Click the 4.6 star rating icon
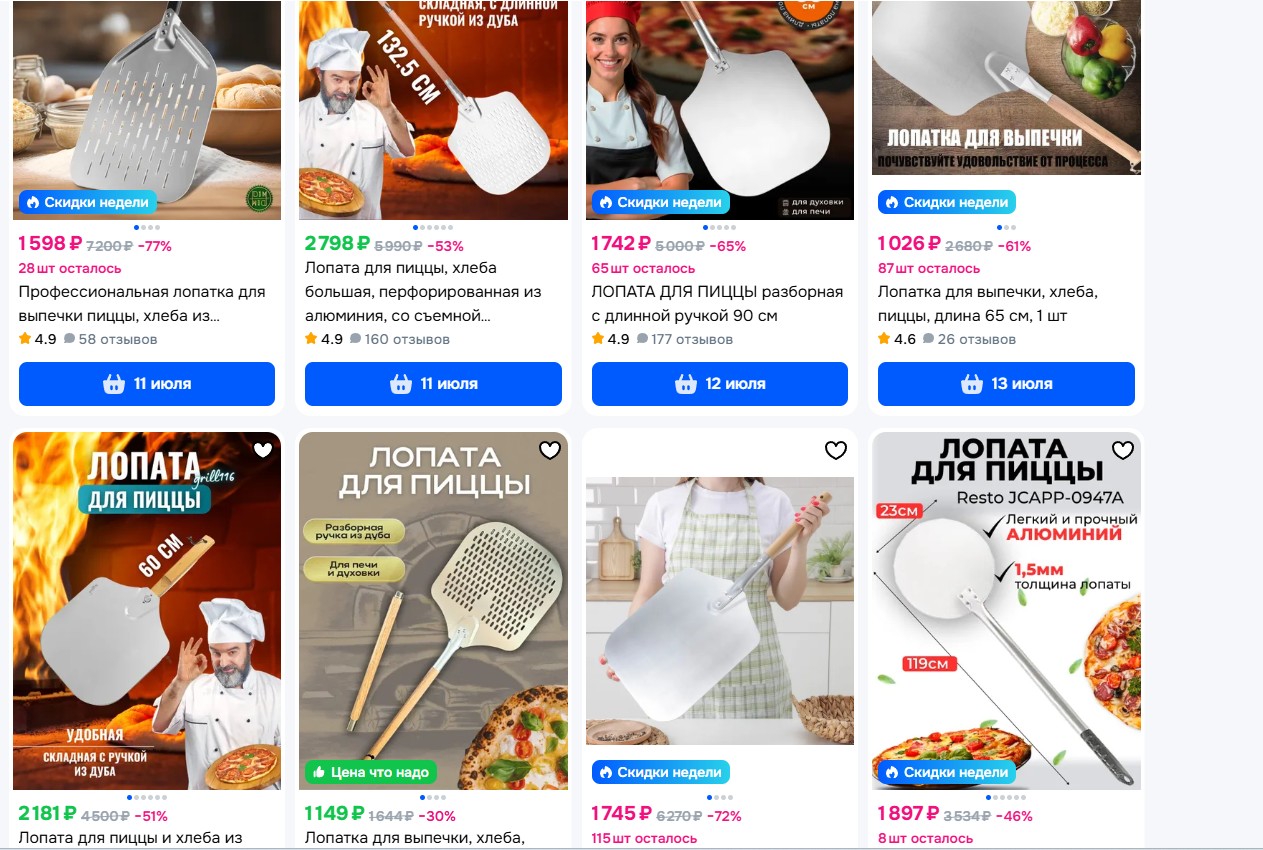Image resolution: width=1263 pixels, height=850 pixels. [x=884, y=339]
